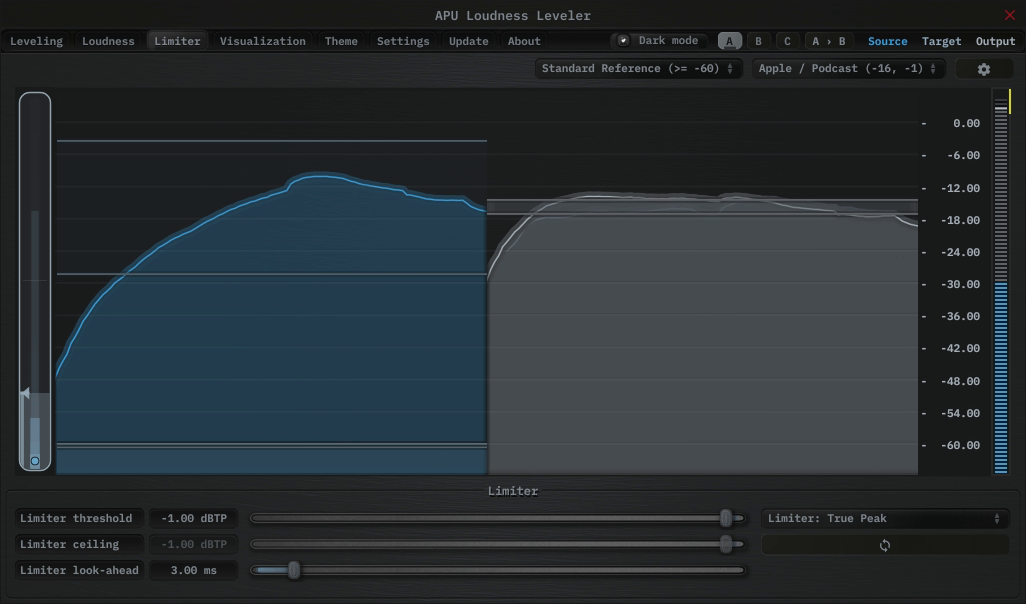
Task: Click the reset loop icon below the Limiter dropdown
Action: point(884,544)
